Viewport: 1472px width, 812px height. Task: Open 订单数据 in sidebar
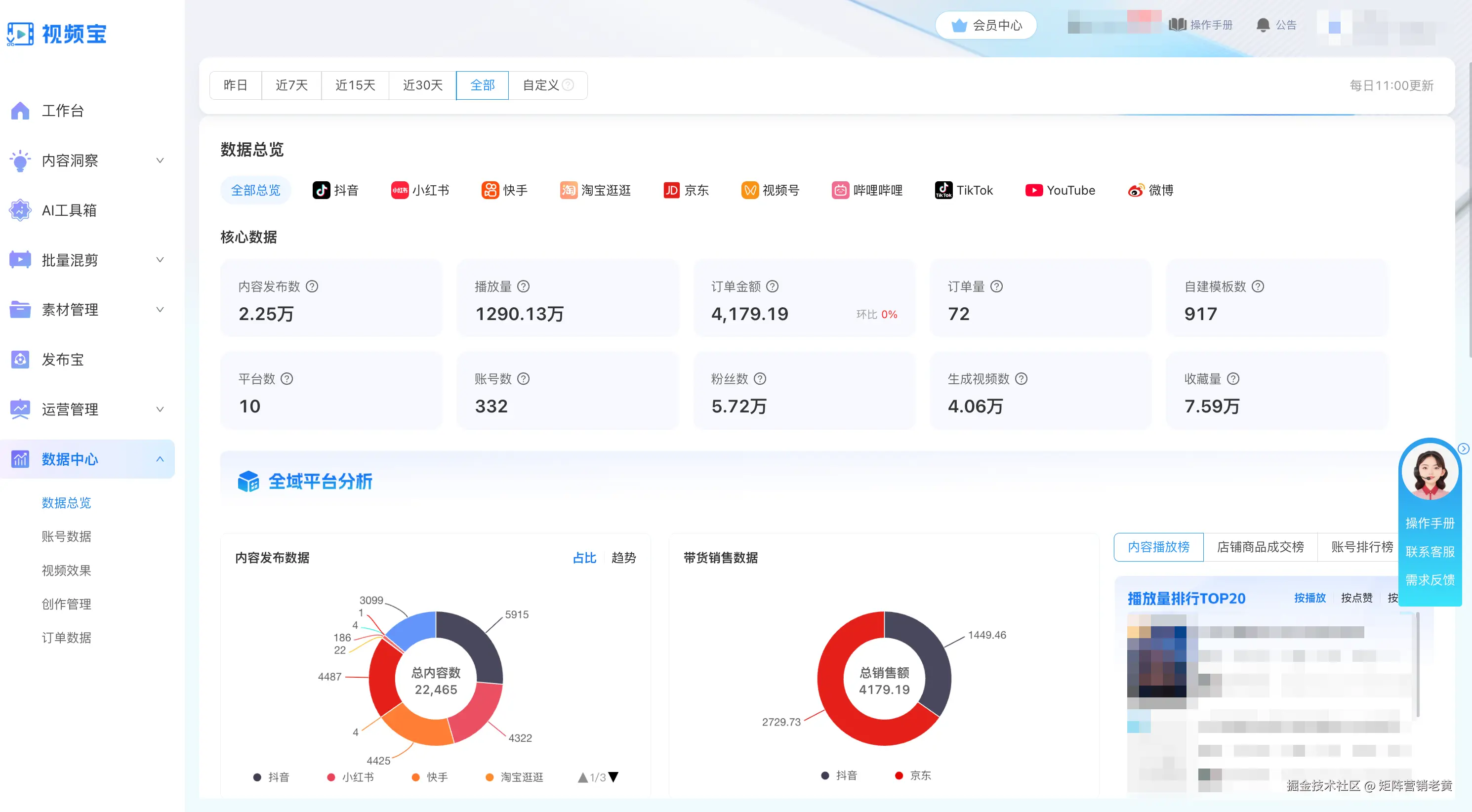66,638
